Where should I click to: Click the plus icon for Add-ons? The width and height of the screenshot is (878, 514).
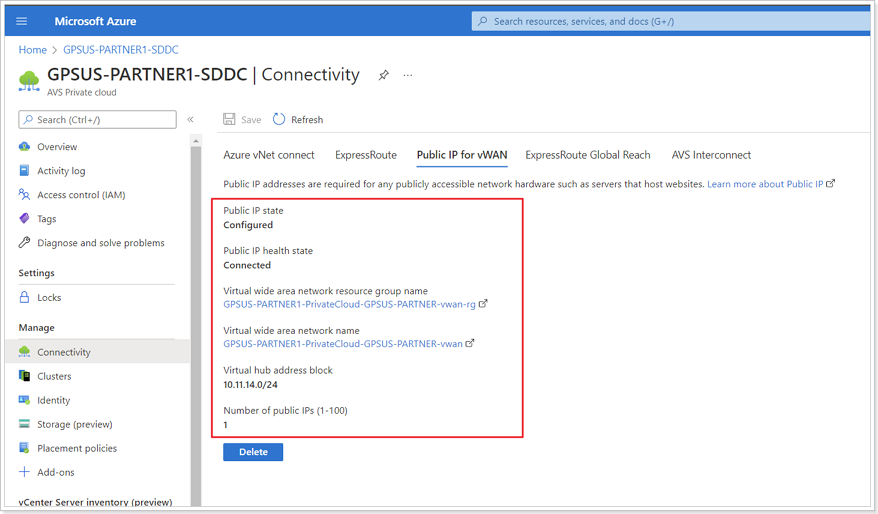24,472
